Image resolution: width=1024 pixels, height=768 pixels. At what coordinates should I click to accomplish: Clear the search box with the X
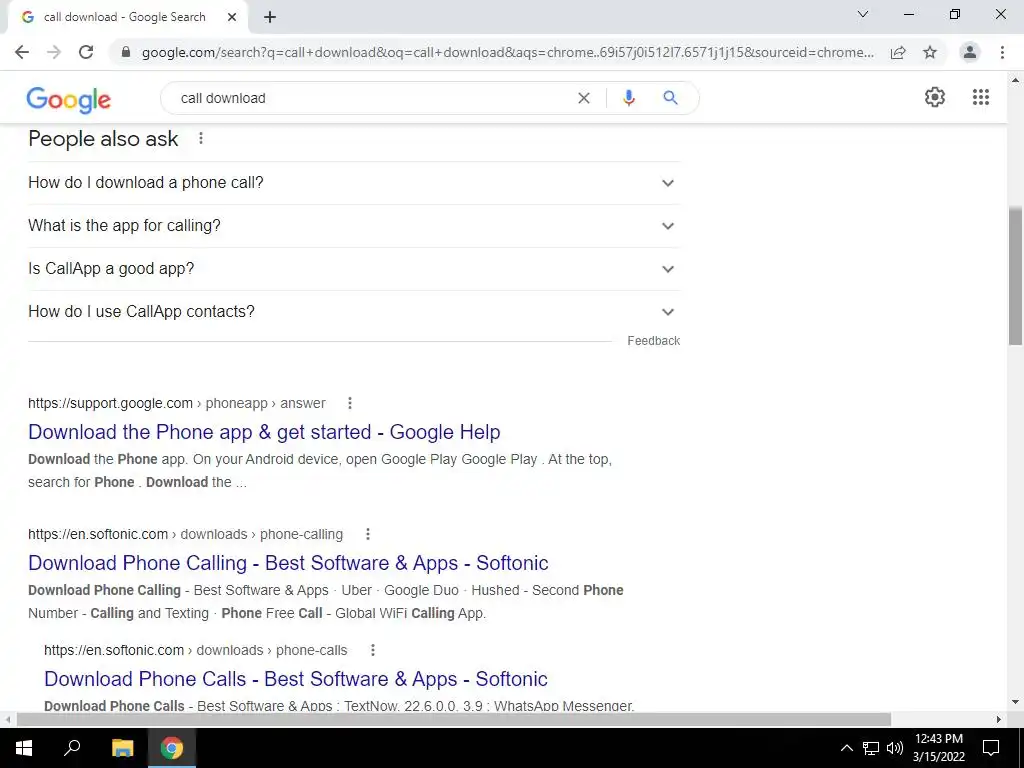tap(584, 98)
